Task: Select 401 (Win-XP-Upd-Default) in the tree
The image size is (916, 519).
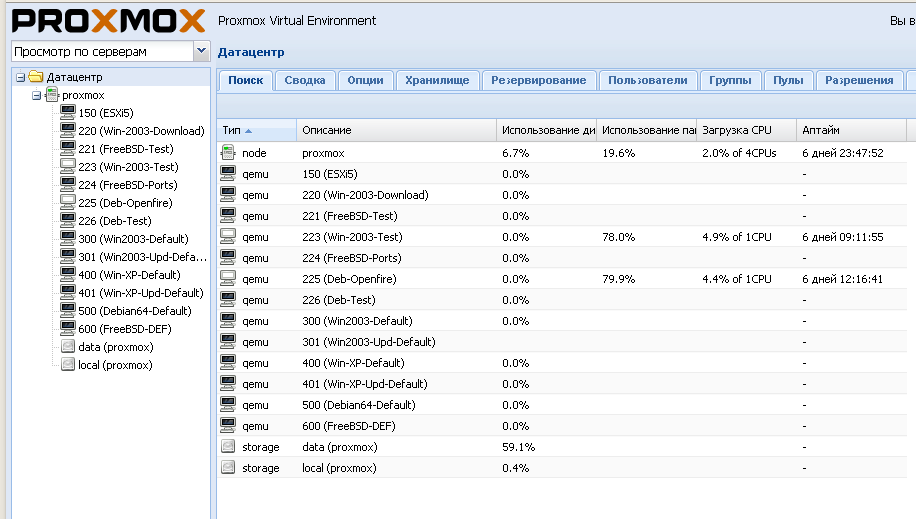Action: [141, 293]
